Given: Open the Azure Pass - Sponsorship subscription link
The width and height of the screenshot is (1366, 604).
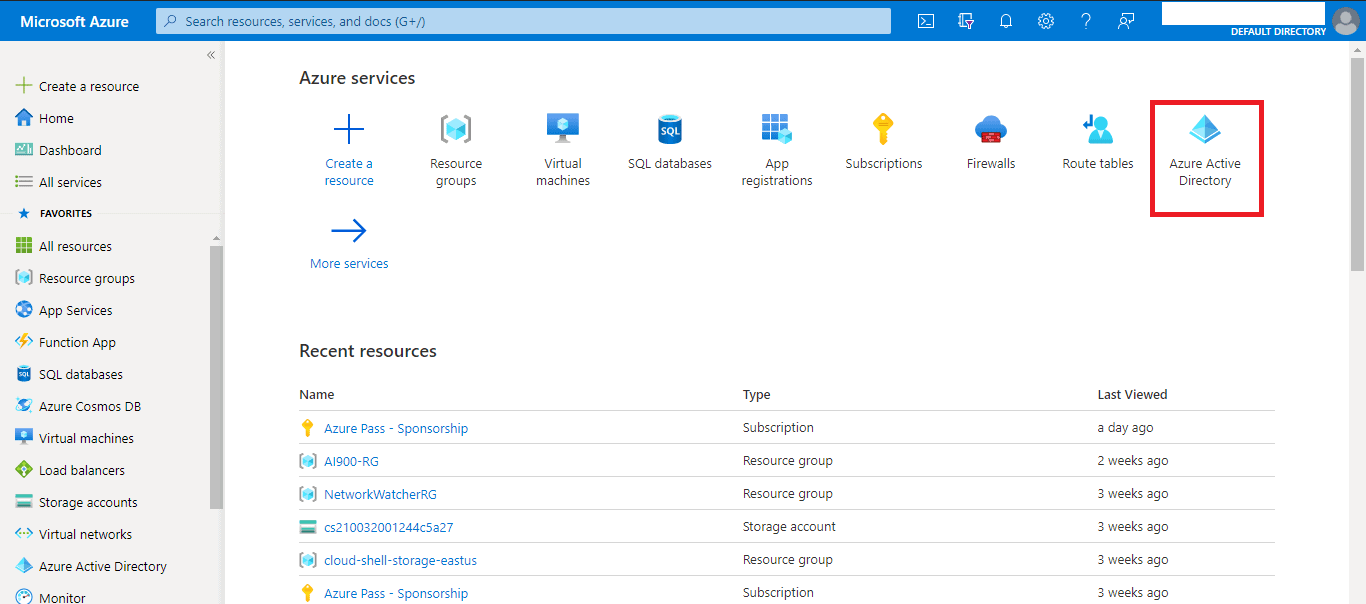Looking at the screenshot, I should click(395, 427).
